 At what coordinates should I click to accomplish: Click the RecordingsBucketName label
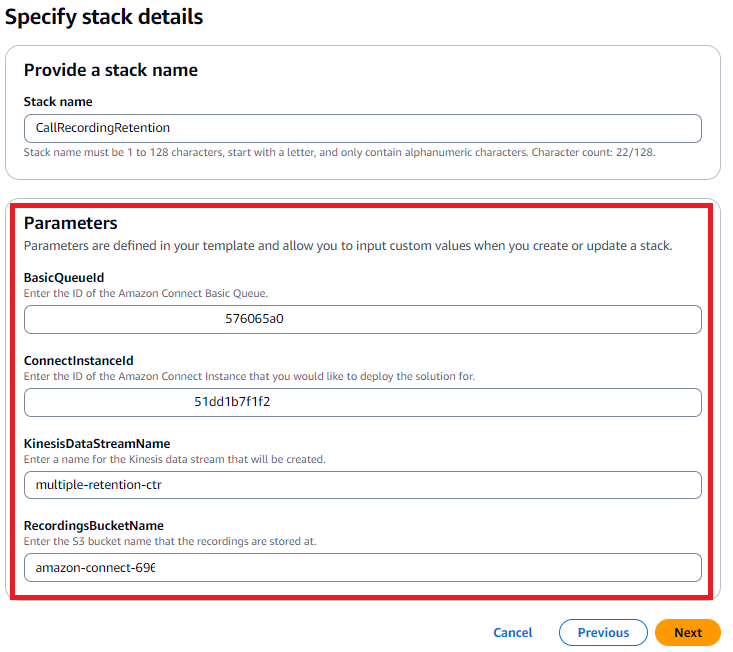94,526
